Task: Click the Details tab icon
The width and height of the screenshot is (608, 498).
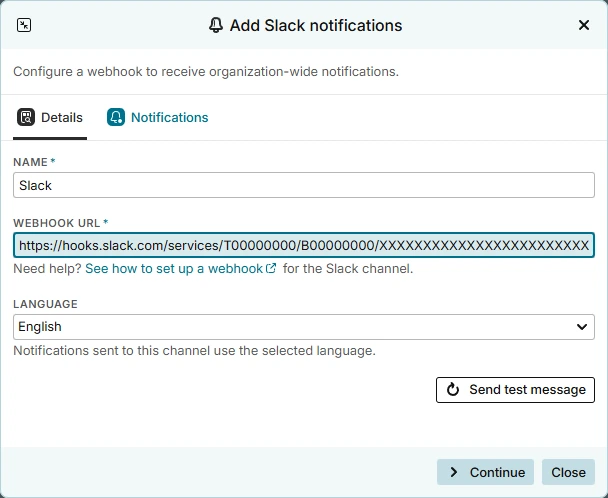Action: pos(26,117)
